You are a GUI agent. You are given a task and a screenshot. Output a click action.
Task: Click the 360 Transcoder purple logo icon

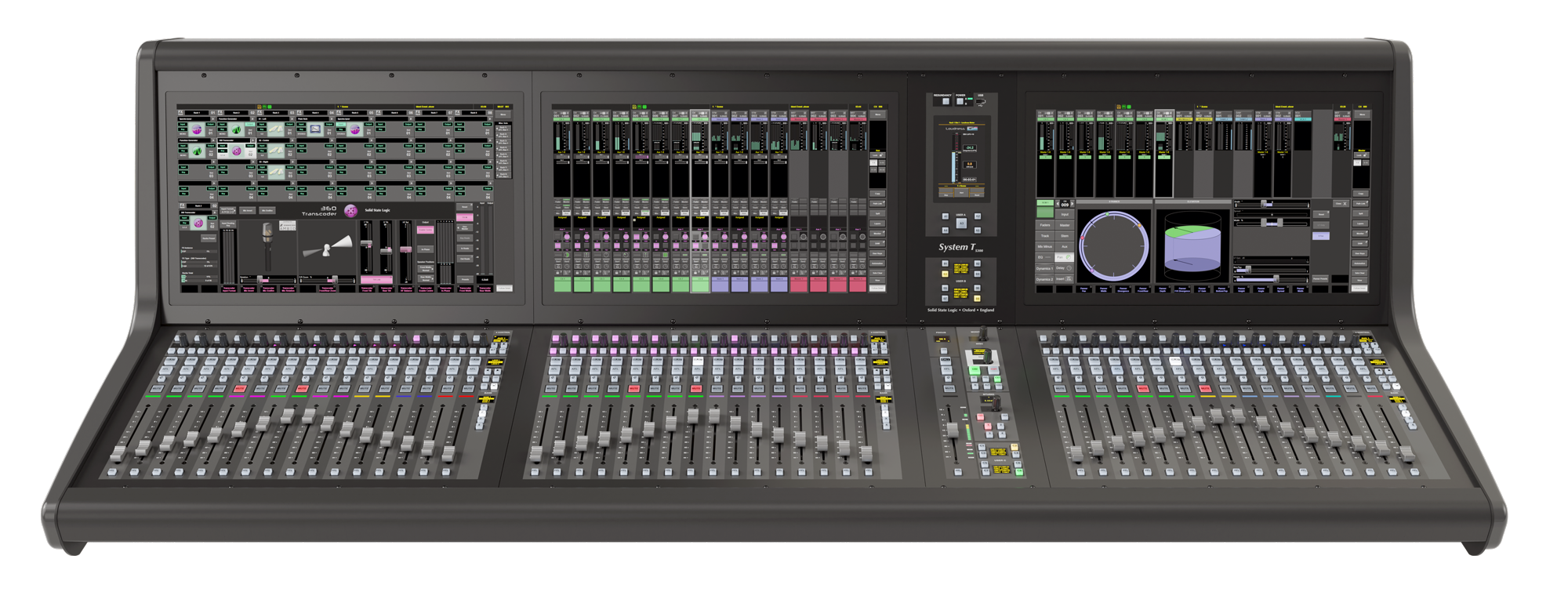[350, 210]
